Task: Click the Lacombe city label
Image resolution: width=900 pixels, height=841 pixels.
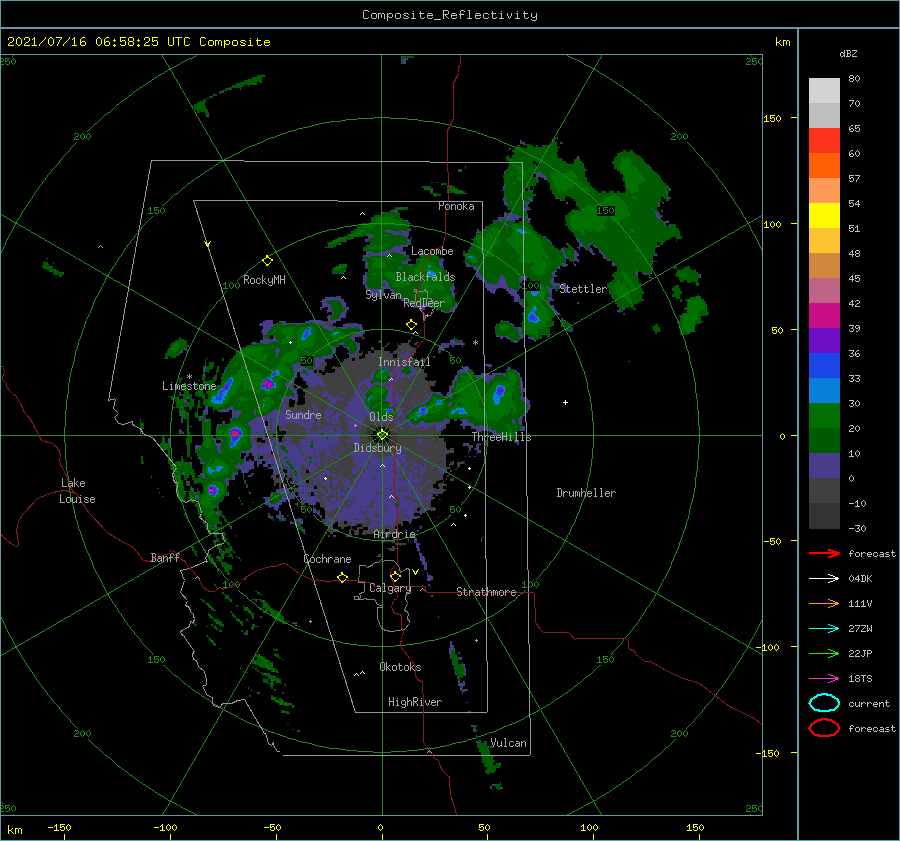Action: click(x=432, y=251)
